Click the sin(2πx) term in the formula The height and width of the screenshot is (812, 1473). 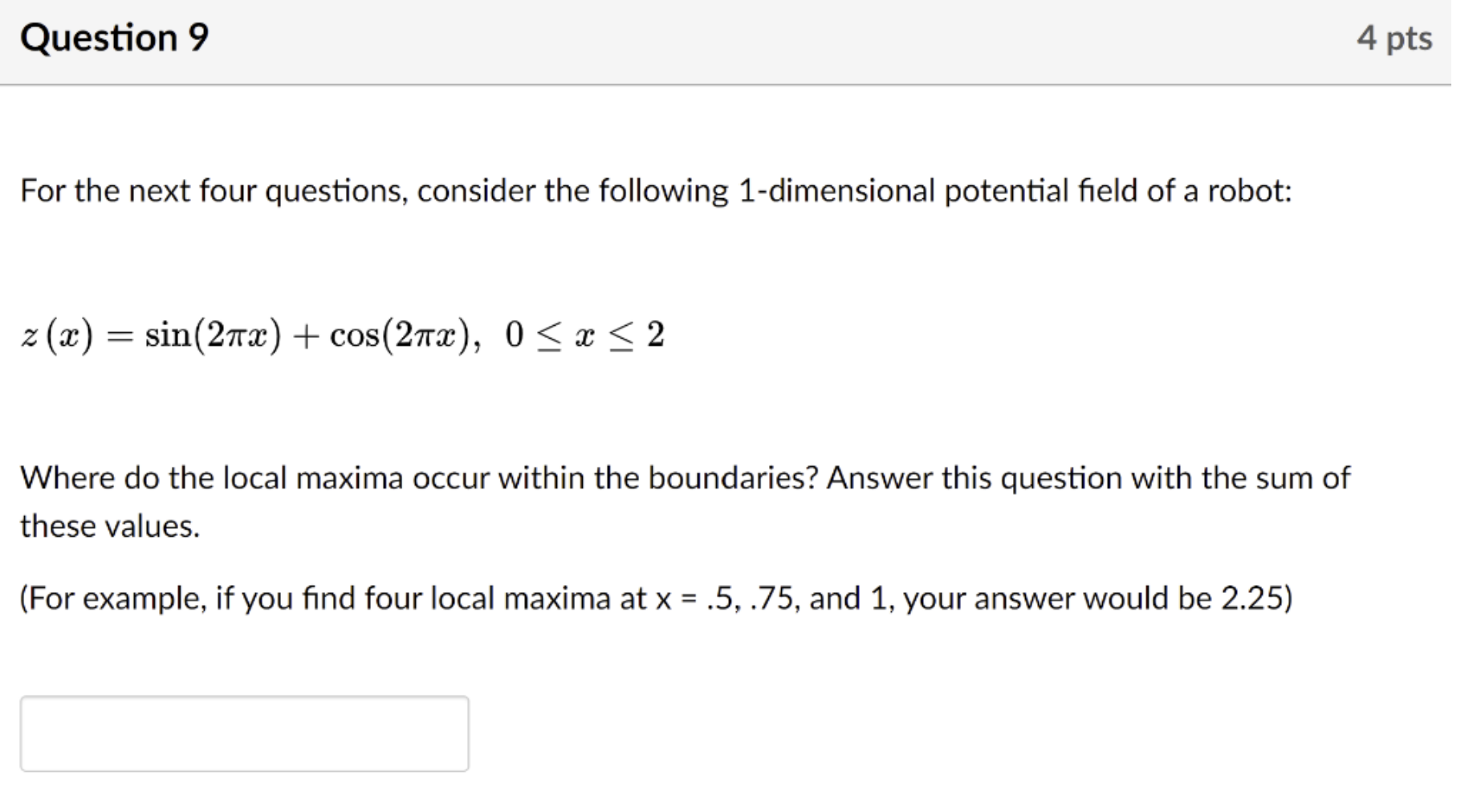[x=212, y=335]
